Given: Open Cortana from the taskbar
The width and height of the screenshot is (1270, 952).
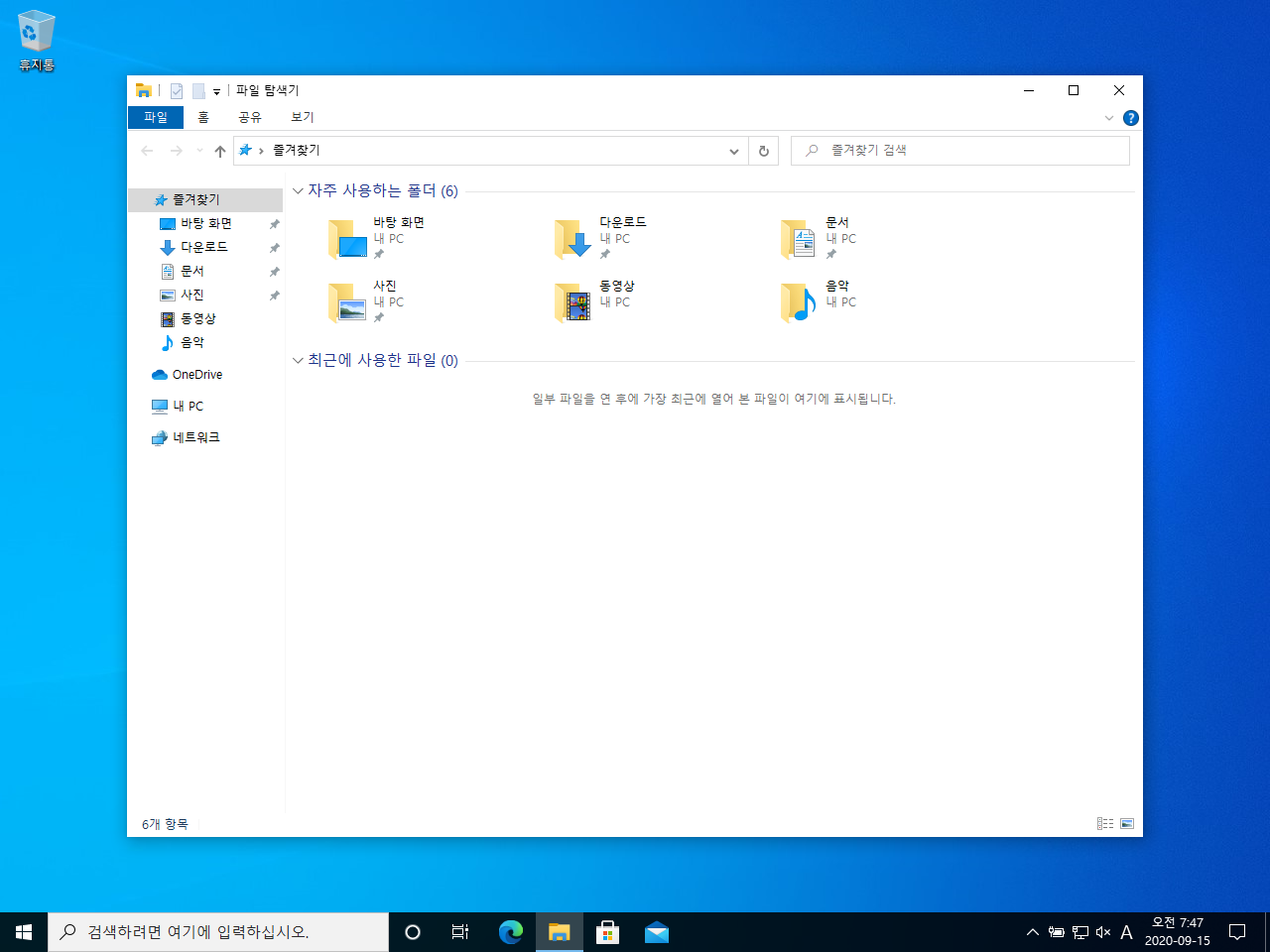Looking at the screenshot, I should [413, 932].
